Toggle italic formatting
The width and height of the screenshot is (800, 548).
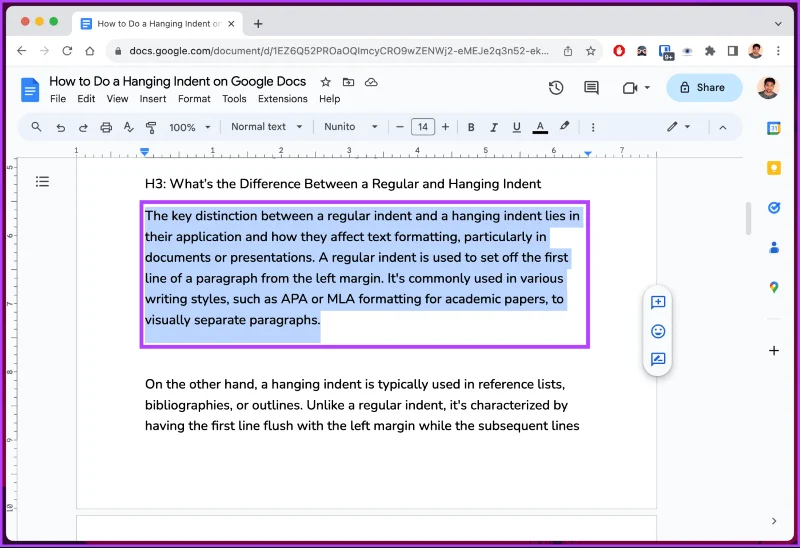point(493,127)
